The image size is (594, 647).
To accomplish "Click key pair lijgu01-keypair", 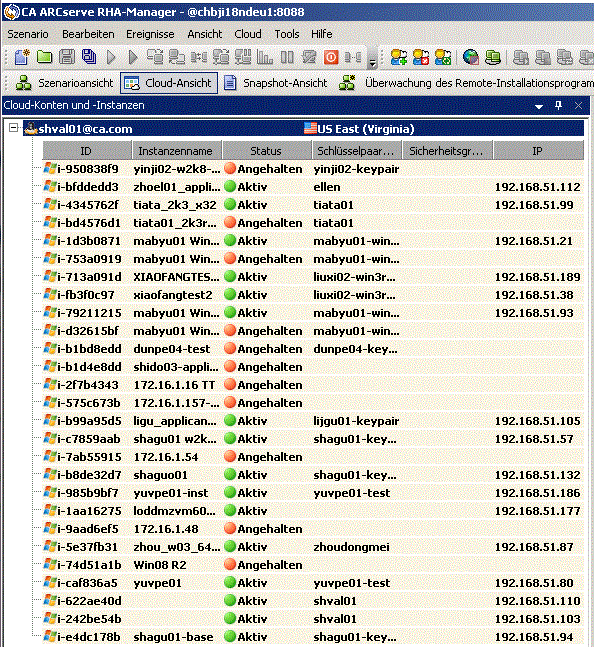I will coord(356,421).
